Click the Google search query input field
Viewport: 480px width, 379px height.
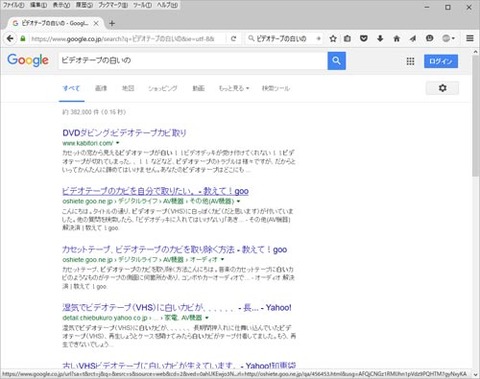[x=193, y=61]
